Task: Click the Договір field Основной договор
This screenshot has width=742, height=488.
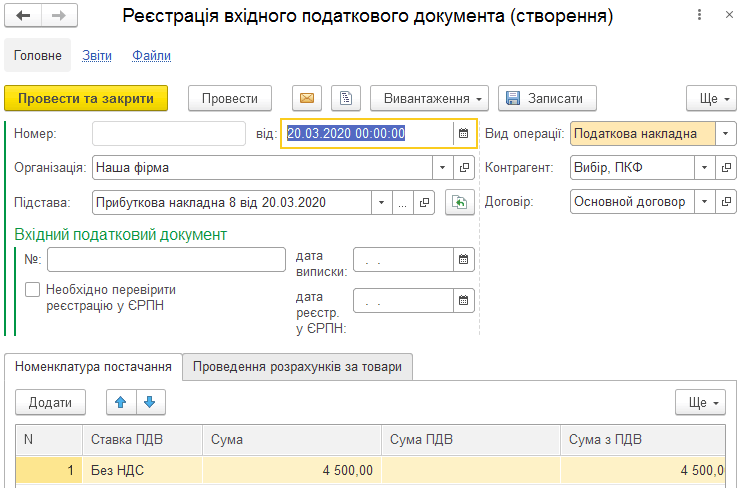Action: tap(632, 202)
